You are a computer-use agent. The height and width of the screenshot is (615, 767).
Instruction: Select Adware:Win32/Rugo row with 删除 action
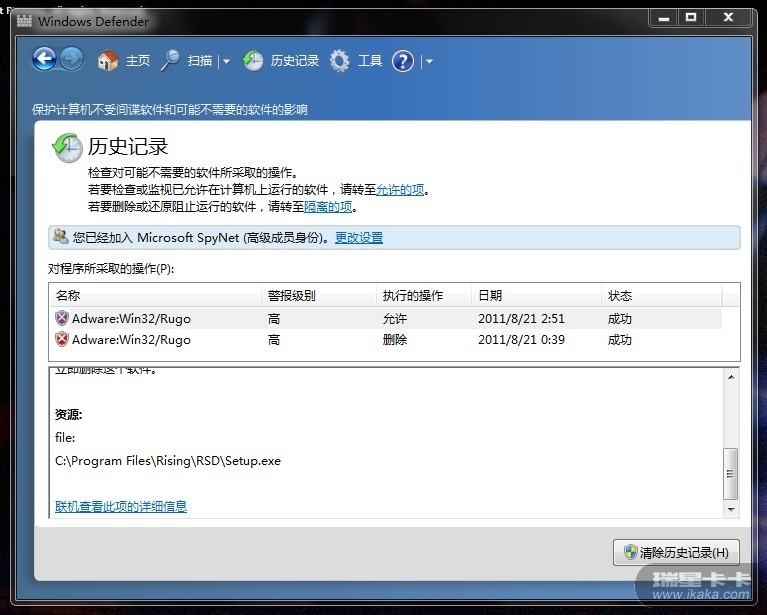[386, 340]
